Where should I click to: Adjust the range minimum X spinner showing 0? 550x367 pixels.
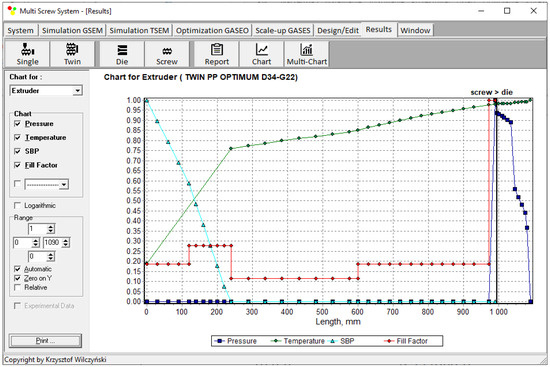click(x=35, y=242)
